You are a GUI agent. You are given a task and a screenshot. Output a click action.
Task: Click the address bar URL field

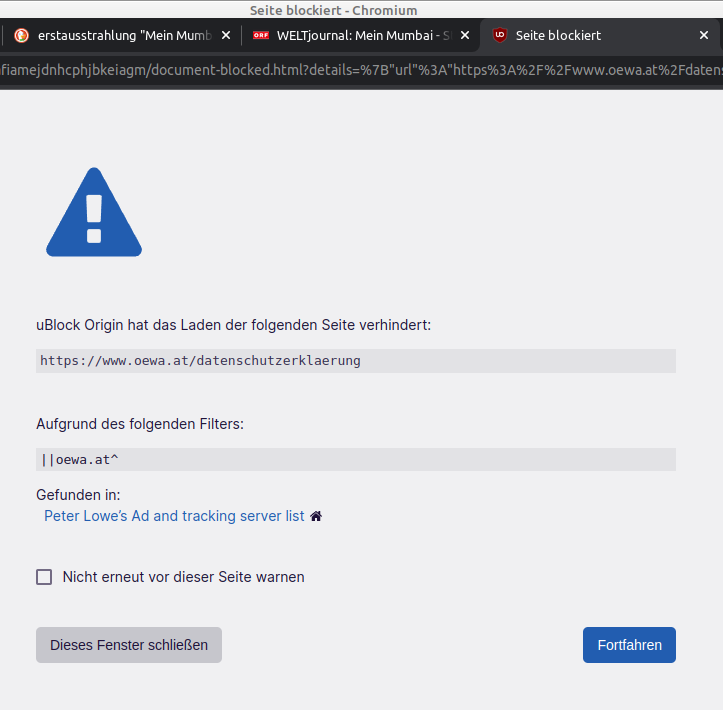coord(362,70)
